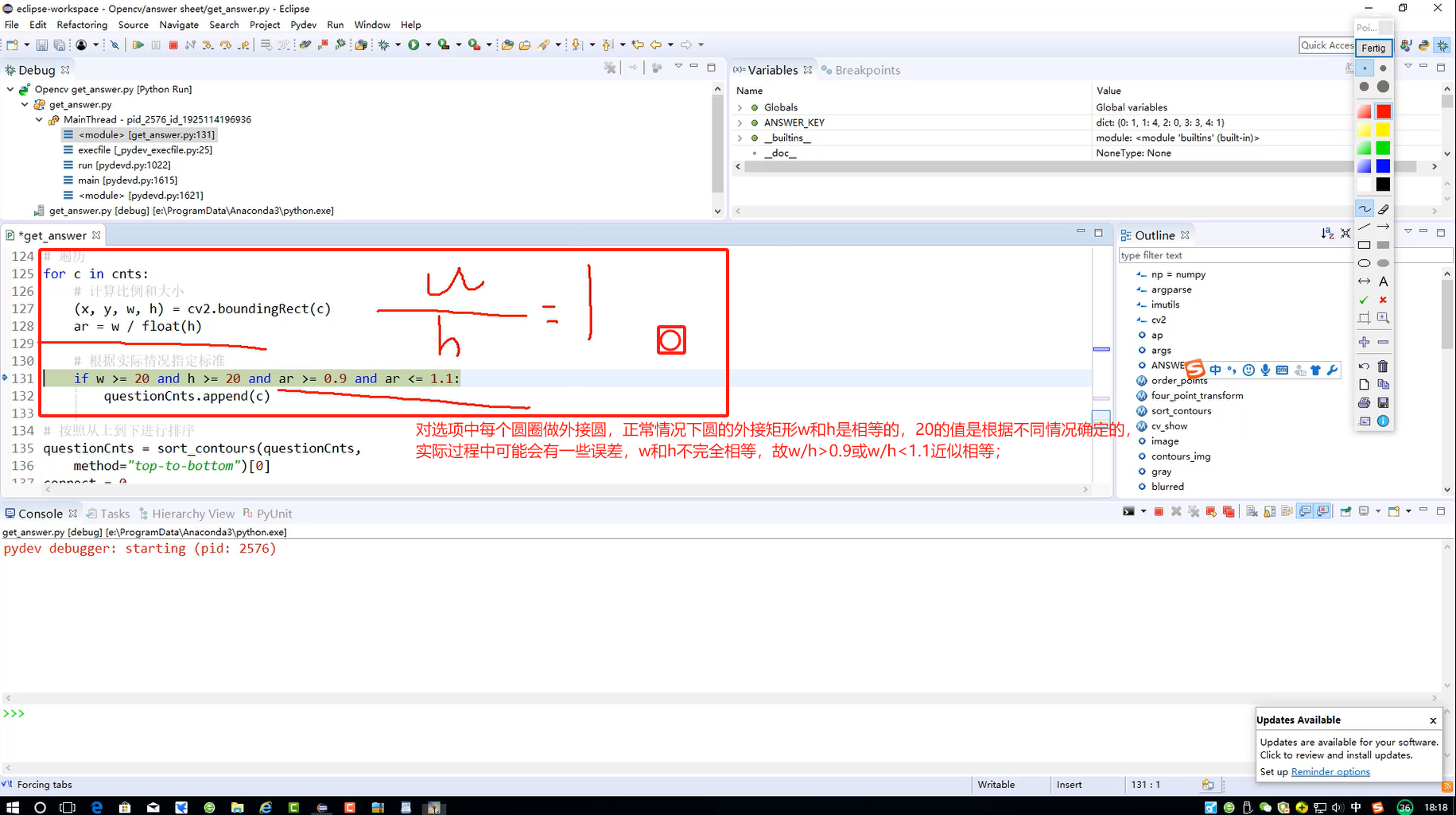Click the Debug bug icon in main toolbar
Image resolution: width=1456 pixels, height=815 pixels.
click(384, 45)
